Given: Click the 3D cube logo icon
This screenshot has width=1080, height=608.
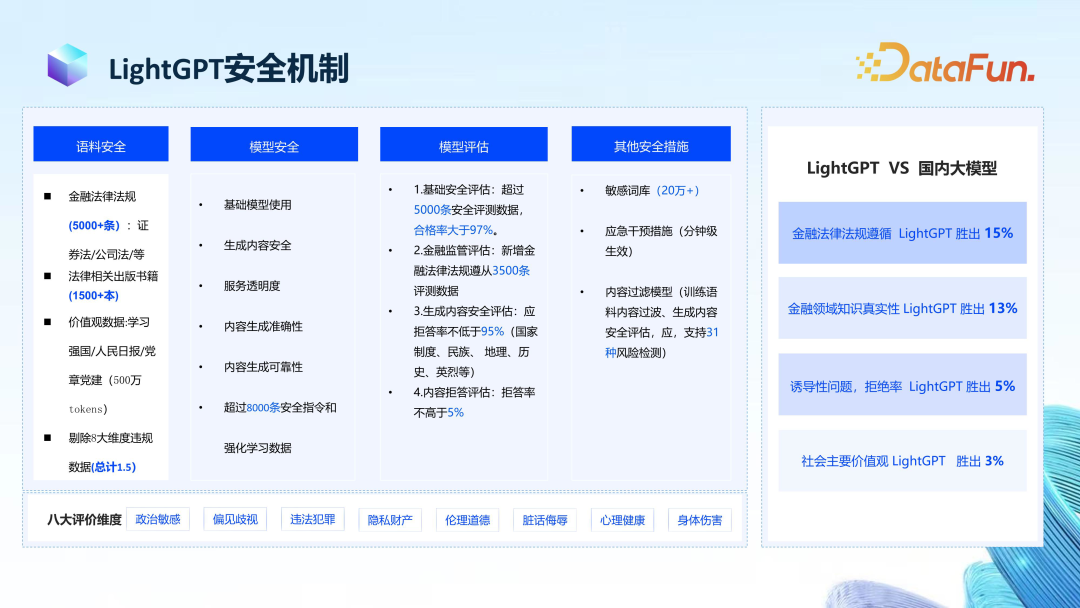Looking at the screenshot, I should pos(67,65).
